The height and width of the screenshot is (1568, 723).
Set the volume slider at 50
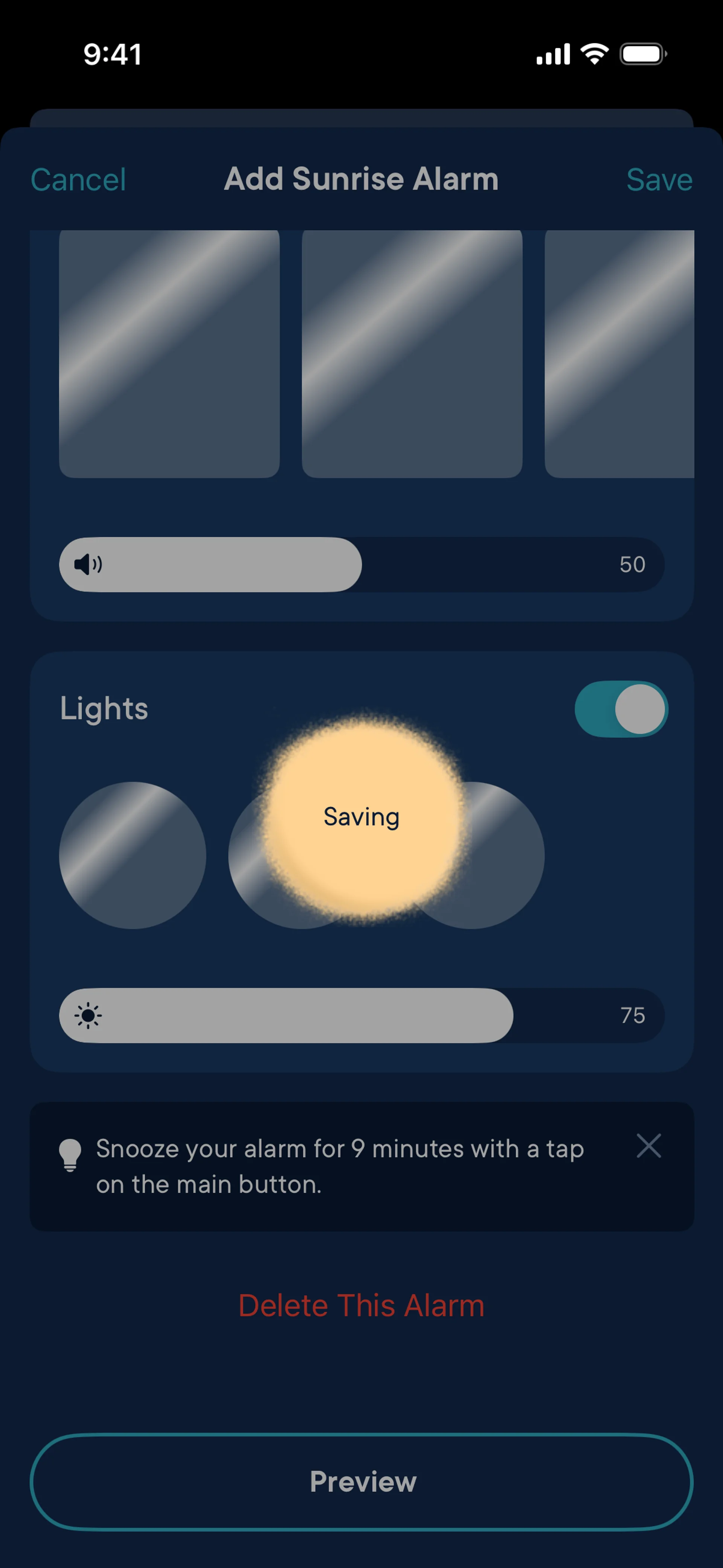tap(361, 564)
